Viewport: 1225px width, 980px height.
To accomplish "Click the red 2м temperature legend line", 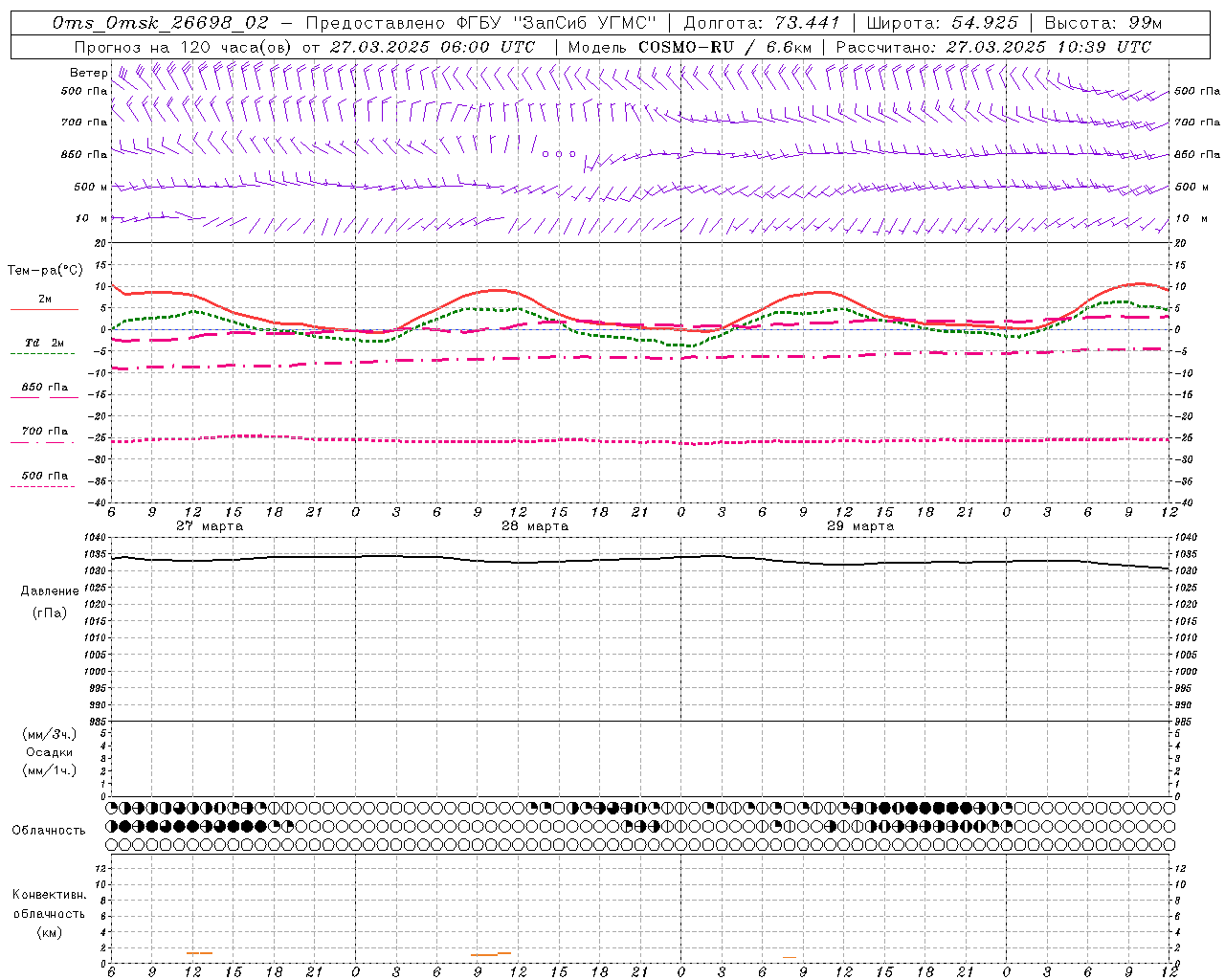I will pos(44,309).
